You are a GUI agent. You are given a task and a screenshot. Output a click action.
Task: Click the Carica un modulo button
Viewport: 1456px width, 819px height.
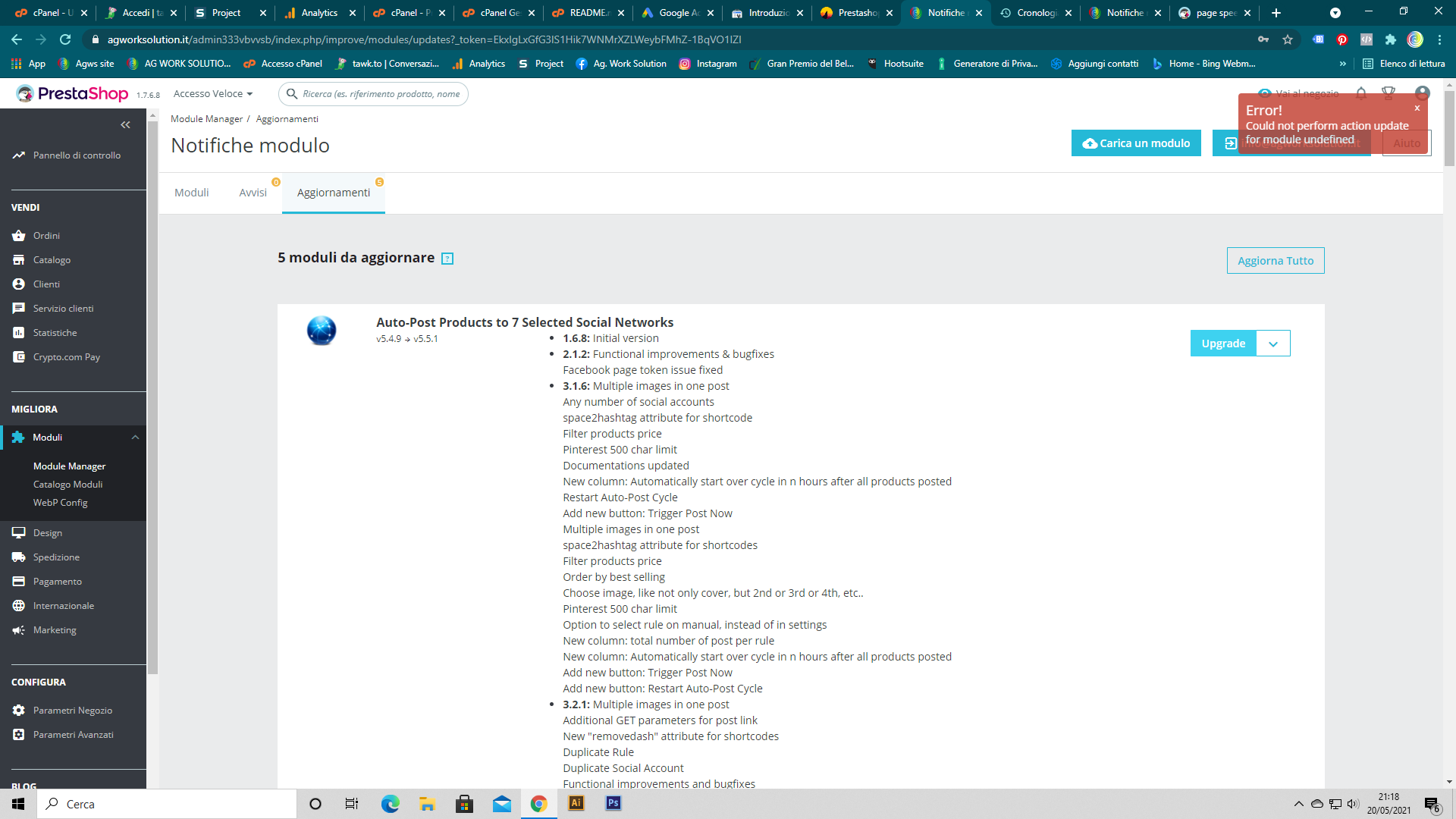[x=1135, y=143]
